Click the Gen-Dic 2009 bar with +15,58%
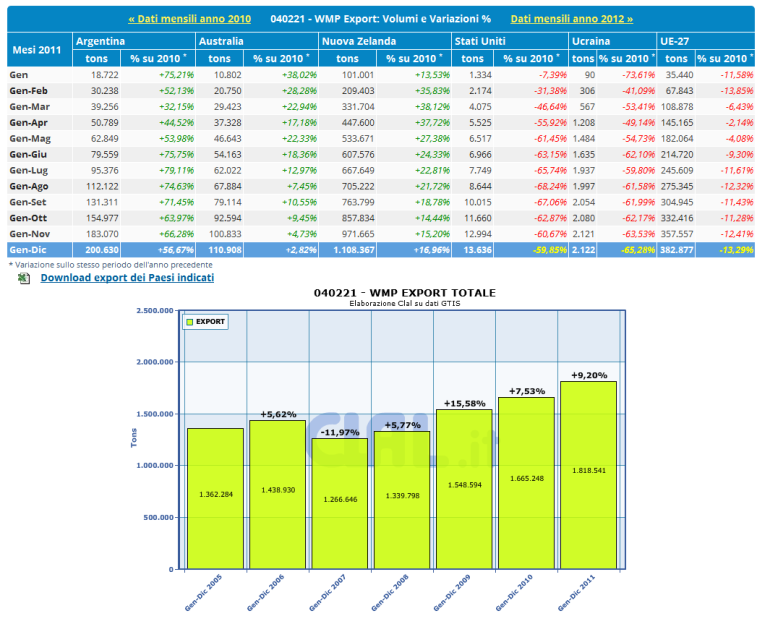Screen dimensions: 757x619 (464, 489)
